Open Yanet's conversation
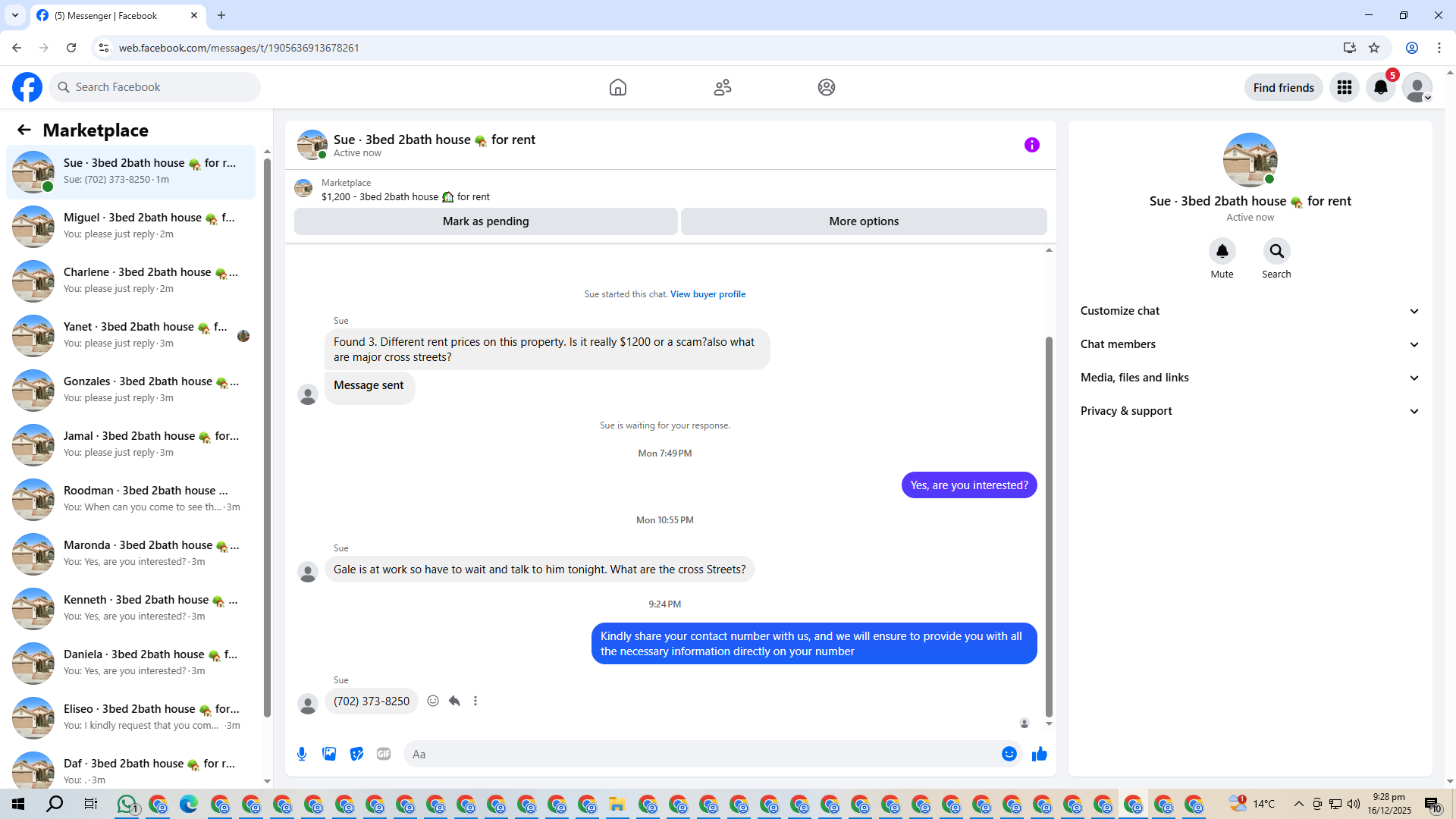The width and height of the screenshot is (1456, 819). pos(131,335)
